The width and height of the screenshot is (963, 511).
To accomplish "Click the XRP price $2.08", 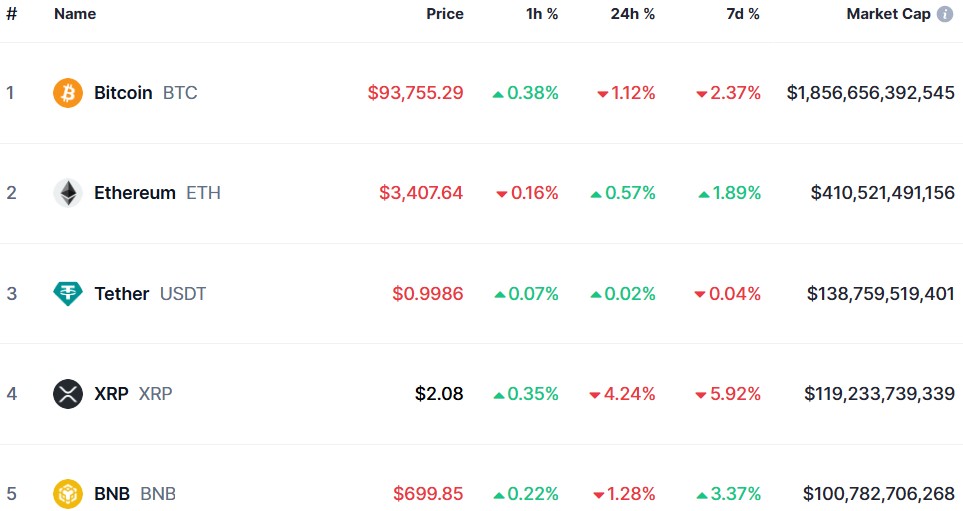I will pyautogui.click(x=439, y=394).
